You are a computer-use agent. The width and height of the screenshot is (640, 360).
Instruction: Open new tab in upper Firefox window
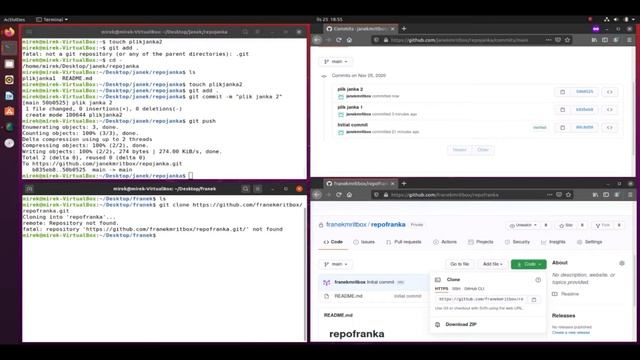(404, 29)
